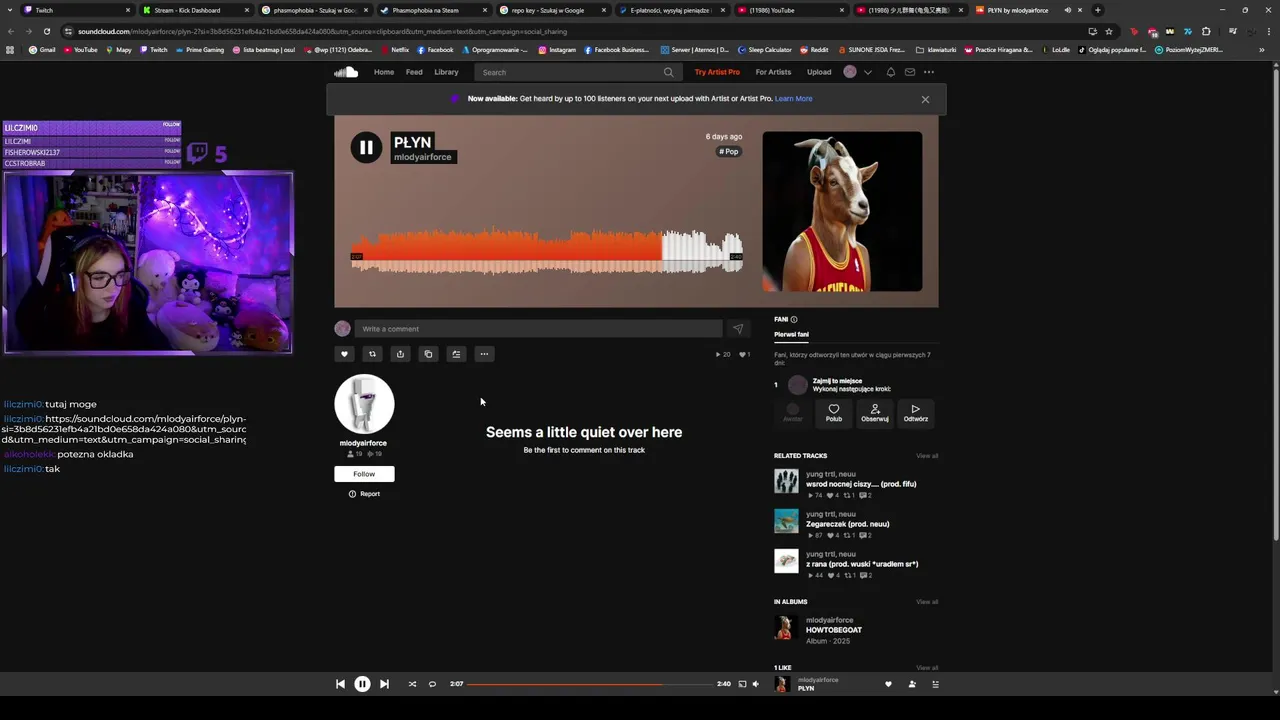Click the Upload link in the header
1280x720 pixels.
[x=819, y=72]
